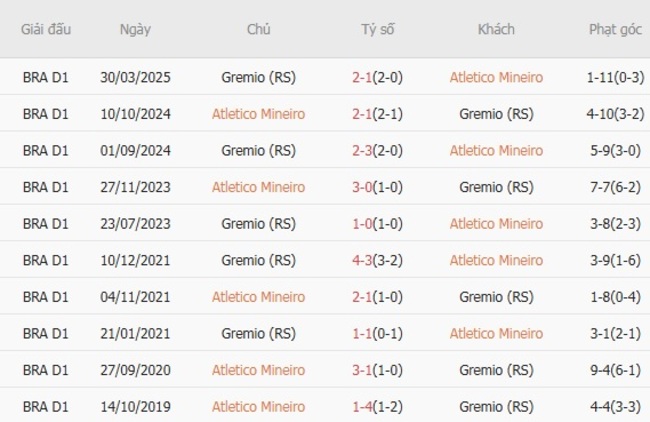
Task: Select the 23/07/2023 match date
Action: pyautogui.click(x=135, y=223)
